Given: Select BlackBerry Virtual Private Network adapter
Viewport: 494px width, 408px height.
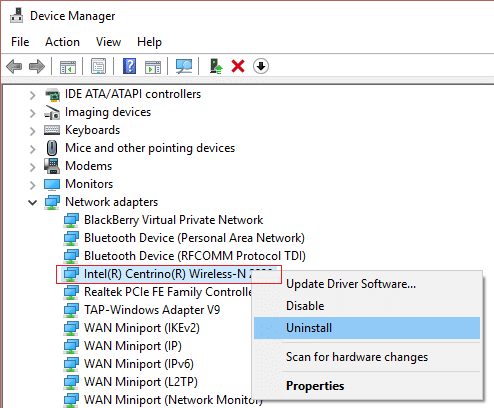Looking at the screenshot, I should point(173,220).
